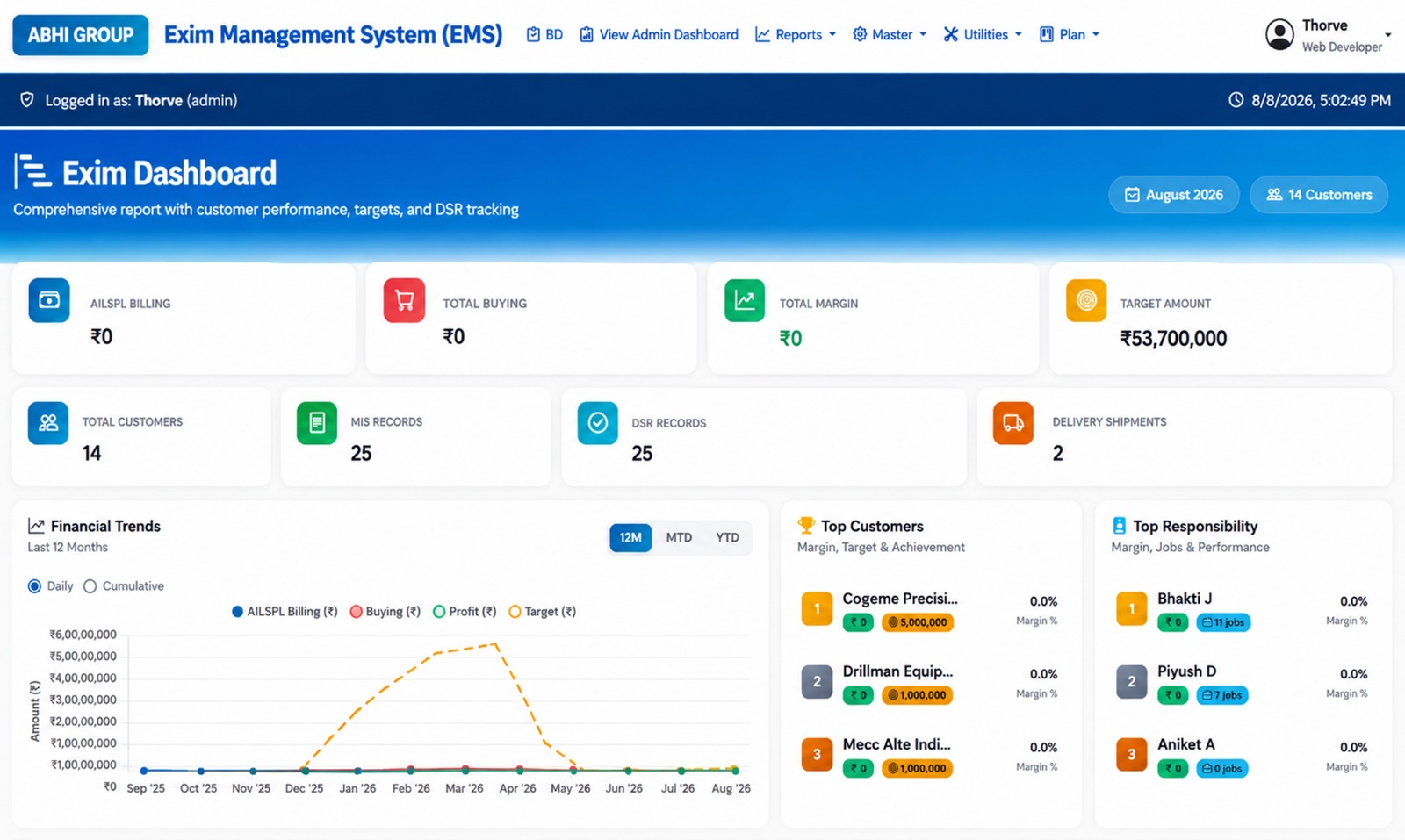1405x840 pixels.
Task: Toggle Target series in chart legend
Action: (x=543, y=612)
